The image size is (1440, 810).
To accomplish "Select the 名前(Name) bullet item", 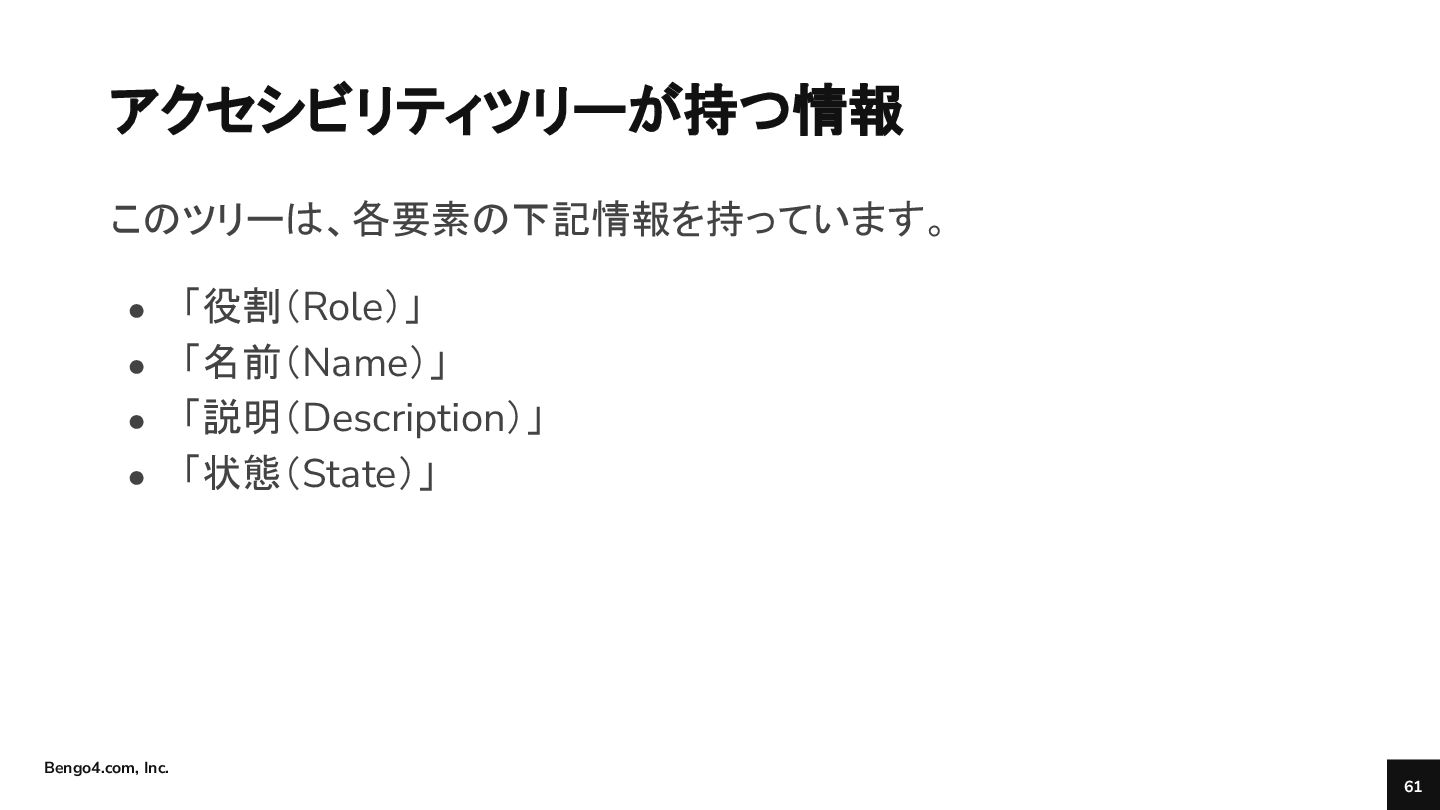I will click(x=313, y=363).
